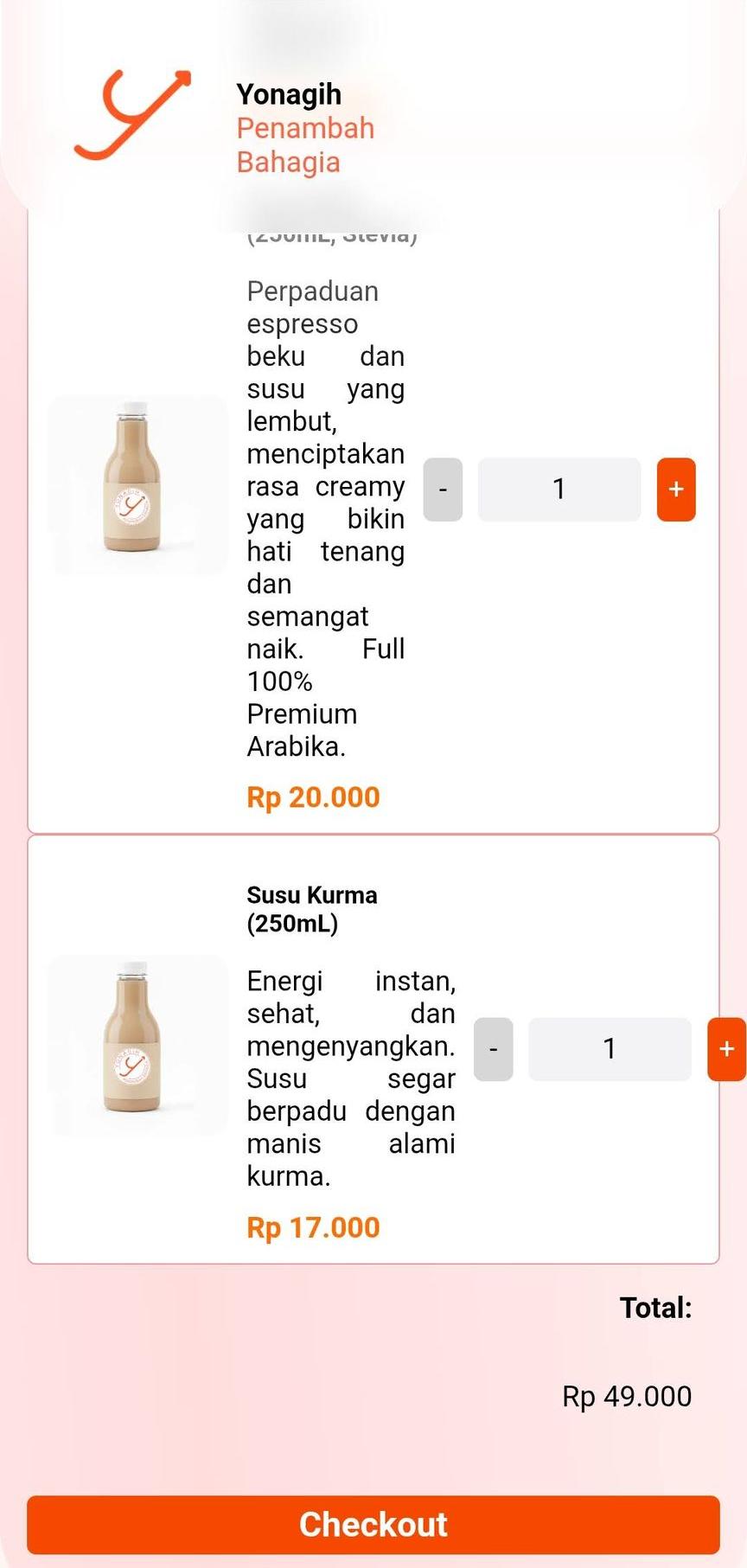Tap the Penambah Bahagia tagline
Screen dimensions: 747x1568
coord(305,145)
